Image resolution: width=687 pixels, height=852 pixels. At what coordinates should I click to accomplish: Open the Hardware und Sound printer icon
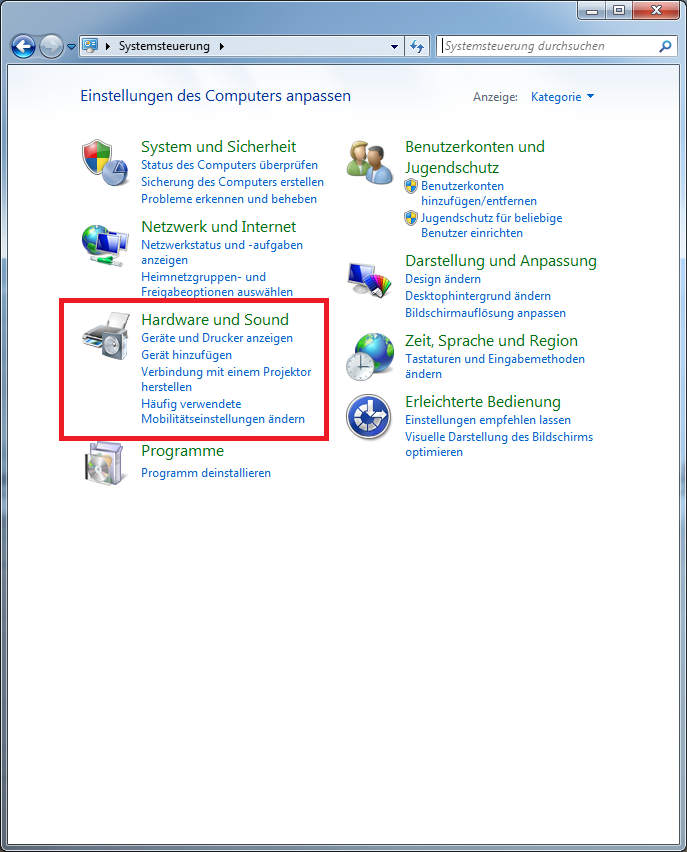[106, 335]
